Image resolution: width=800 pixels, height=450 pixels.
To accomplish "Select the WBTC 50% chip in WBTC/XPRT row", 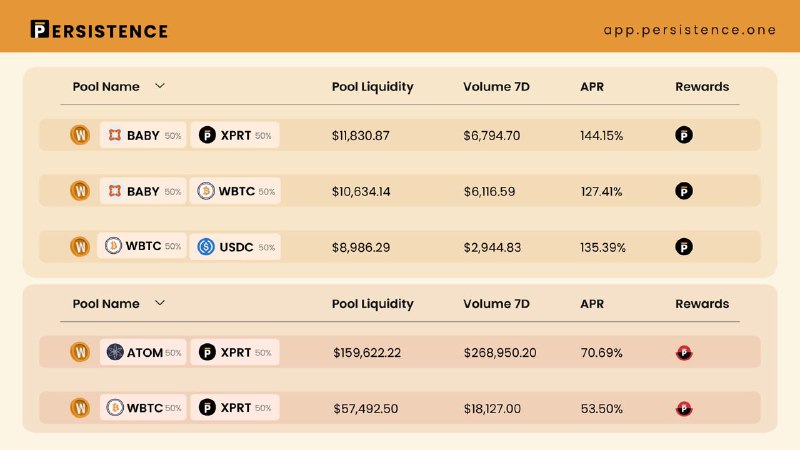I will (143, 408).
